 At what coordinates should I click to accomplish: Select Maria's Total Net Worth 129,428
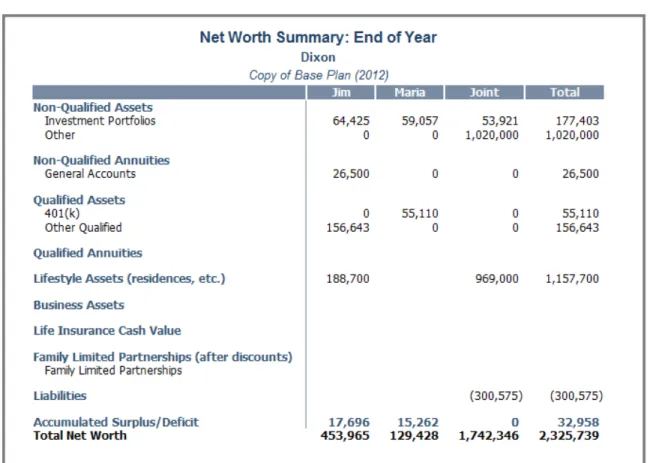pyautogui.click(x=414, y=436)
